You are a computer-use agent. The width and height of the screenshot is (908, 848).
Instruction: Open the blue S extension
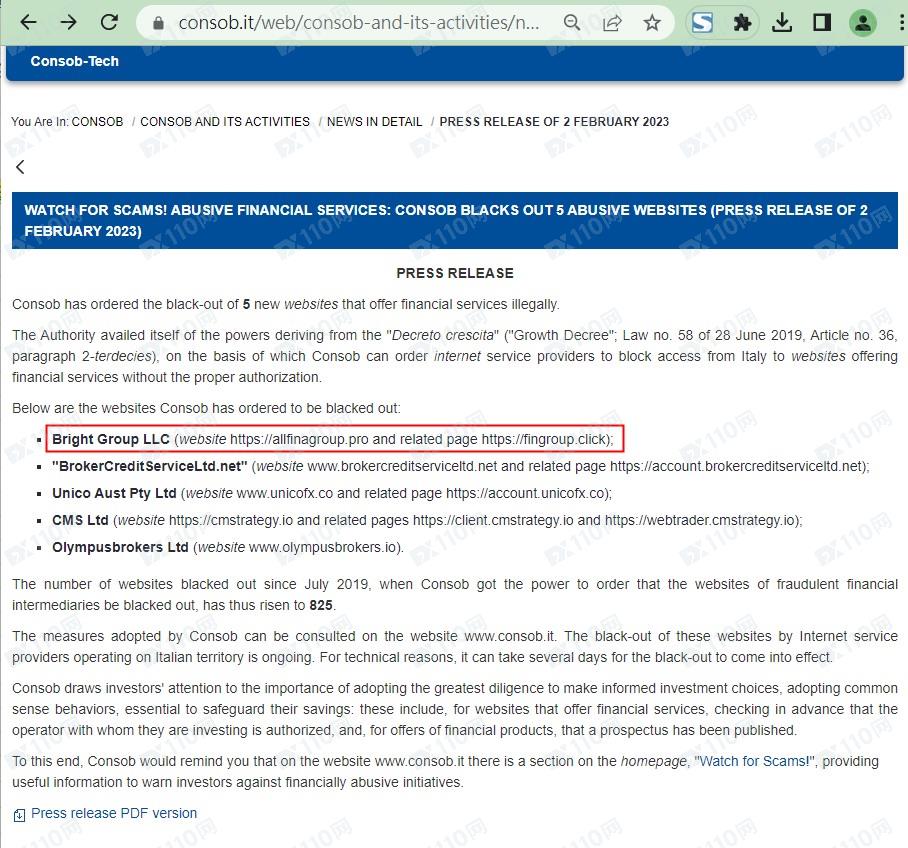702,23
